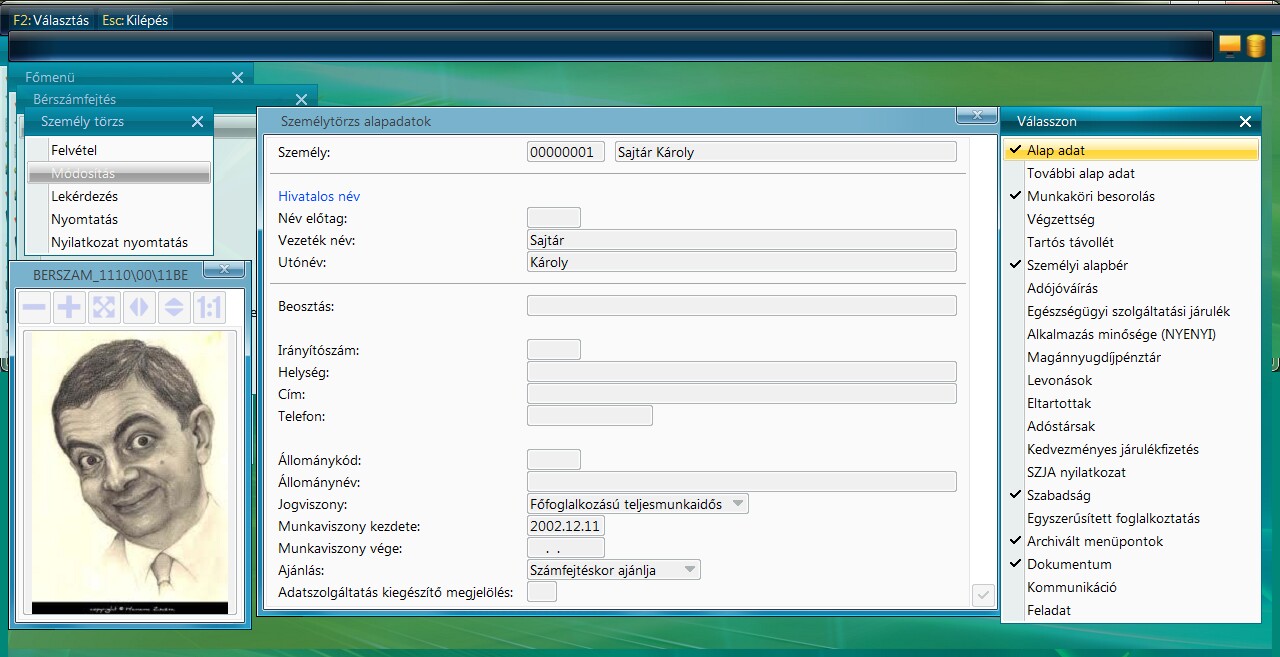Click the fit width horizontal arrows icon
The width and height of the screenshot is (1280, 657).
pyautogui.click(x=139, y=308)
